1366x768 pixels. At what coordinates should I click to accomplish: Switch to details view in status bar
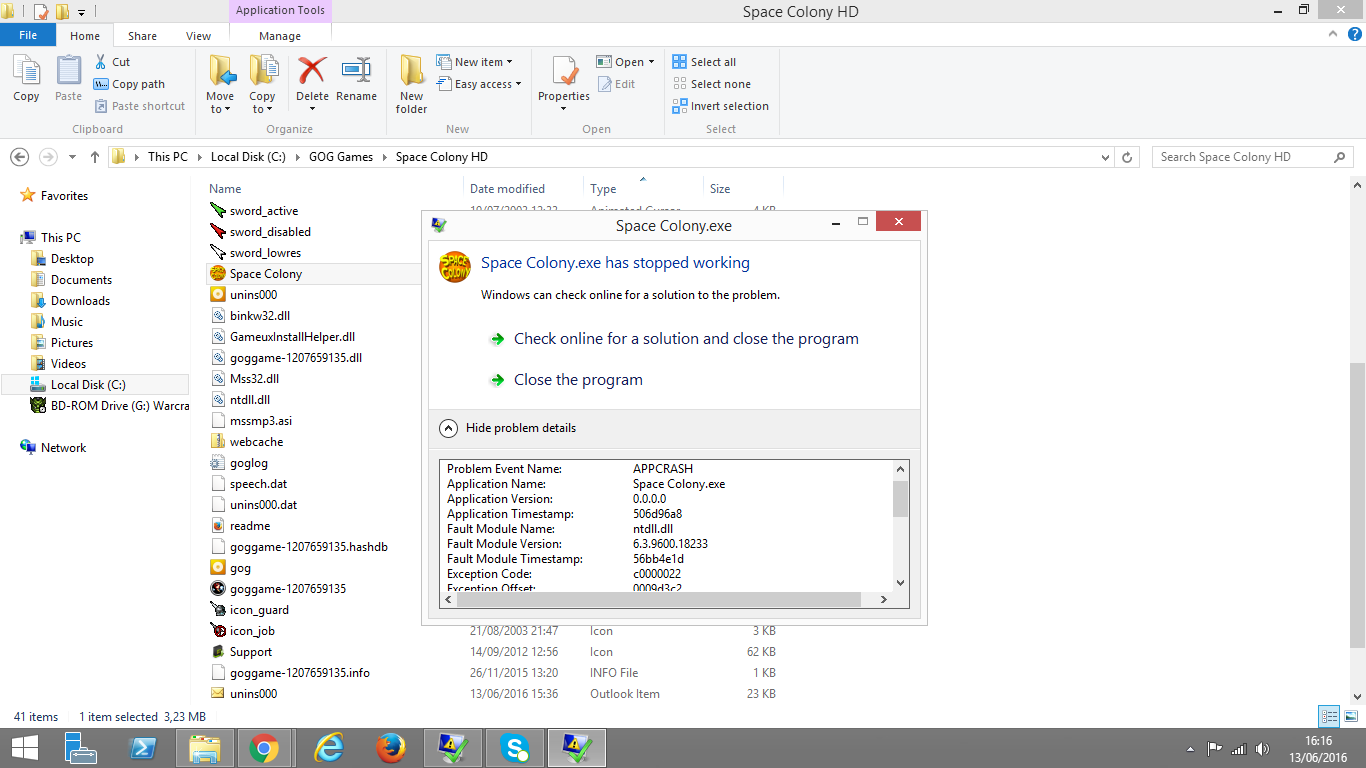[1329, 716]
